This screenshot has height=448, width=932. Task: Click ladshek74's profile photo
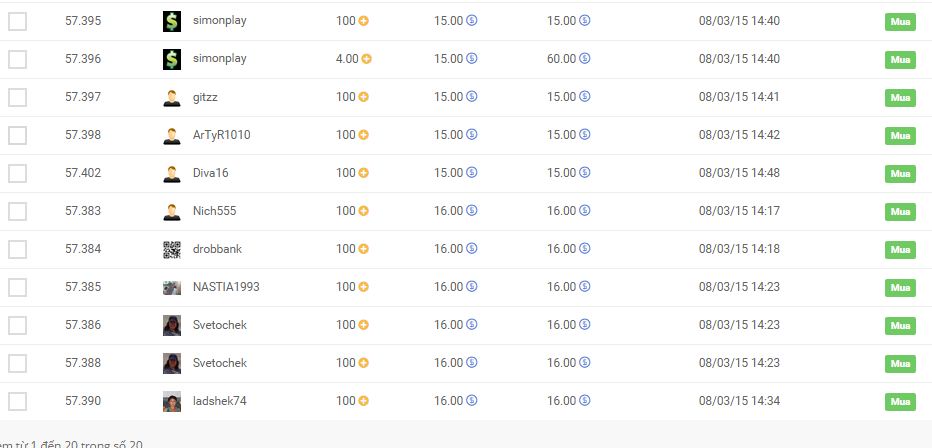(x=171, y=401)
